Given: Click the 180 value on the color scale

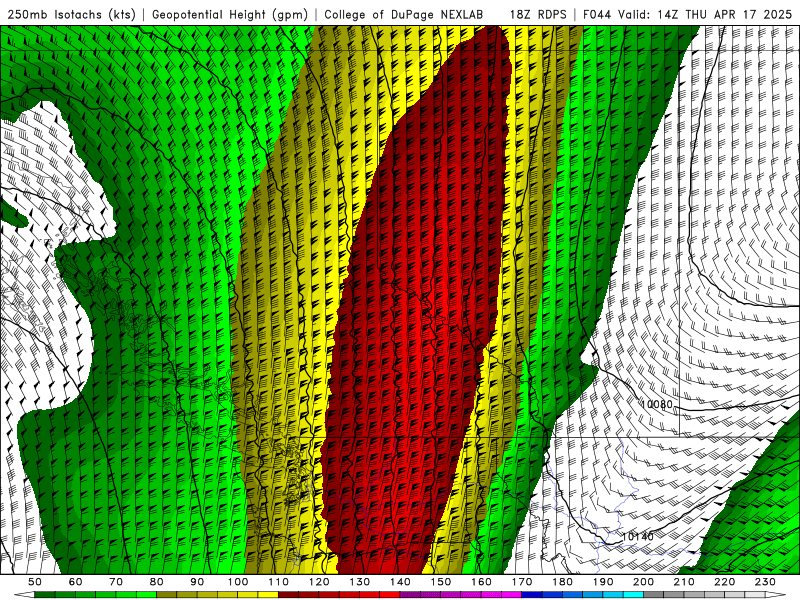Looking at the screenshot, I should [x=563, y=582].
